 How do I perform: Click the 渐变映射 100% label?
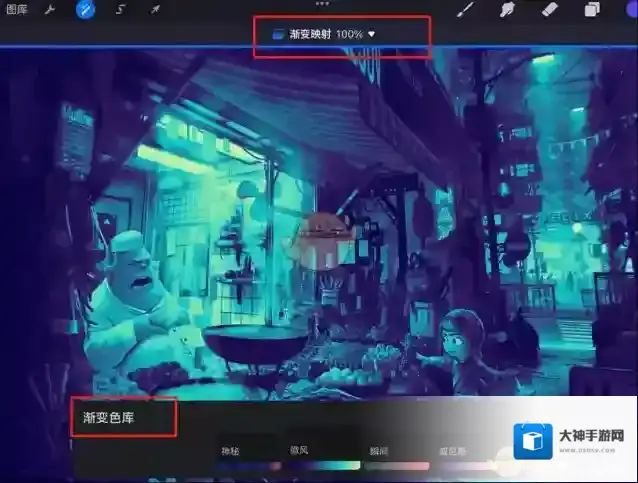point(326,34)
